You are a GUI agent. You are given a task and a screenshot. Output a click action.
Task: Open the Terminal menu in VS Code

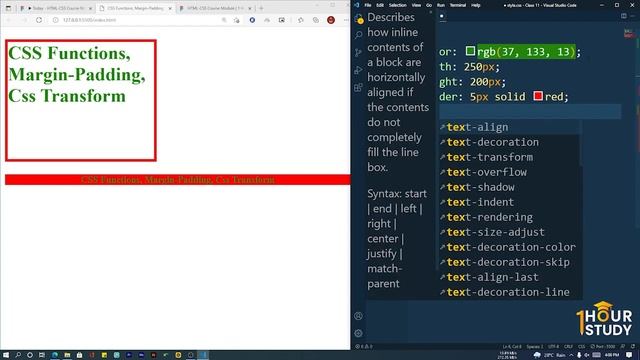coord(458,5)
